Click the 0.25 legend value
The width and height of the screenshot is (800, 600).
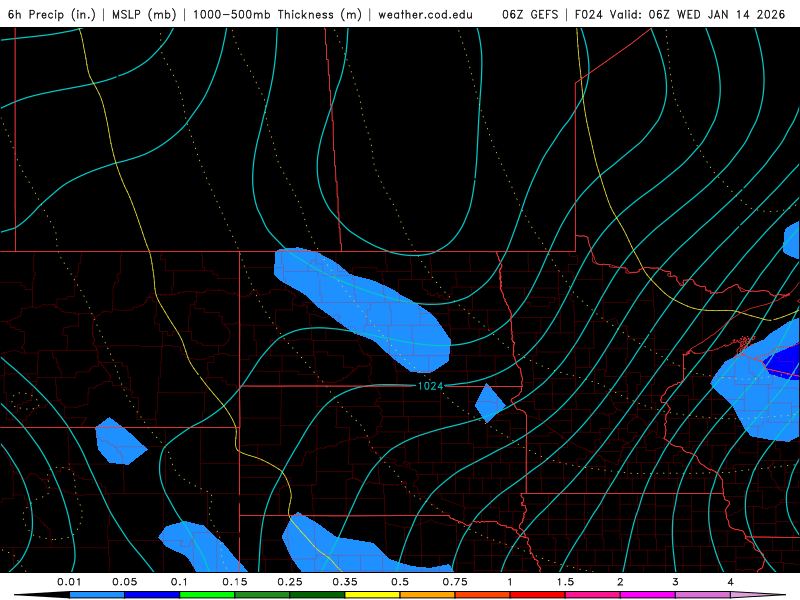pyautogui.click(x=290, y=582)
